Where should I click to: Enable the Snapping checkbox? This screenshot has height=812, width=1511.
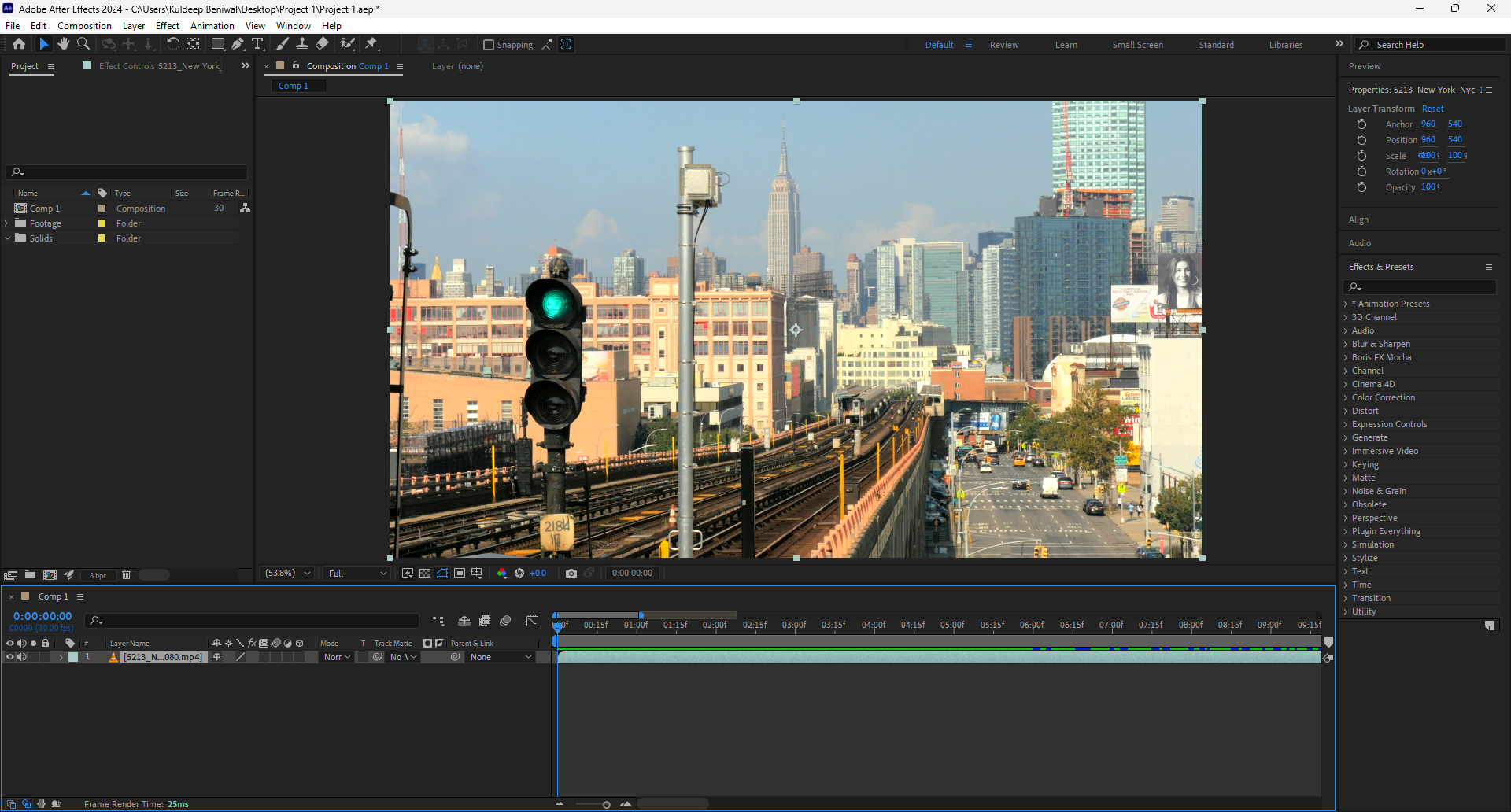(x=489, y=45)
